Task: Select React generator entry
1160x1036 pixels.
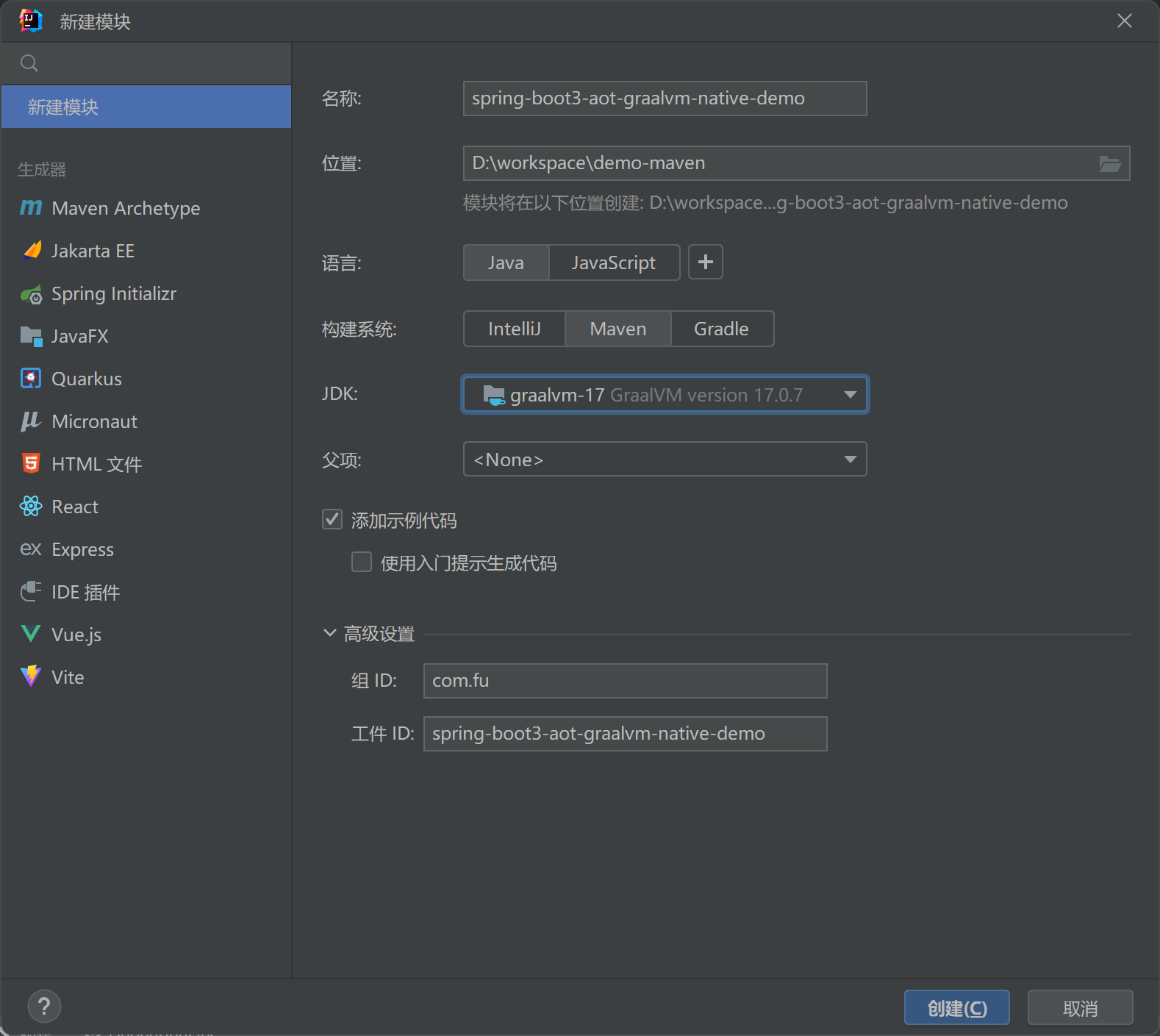Action: (x=146, y=507)
